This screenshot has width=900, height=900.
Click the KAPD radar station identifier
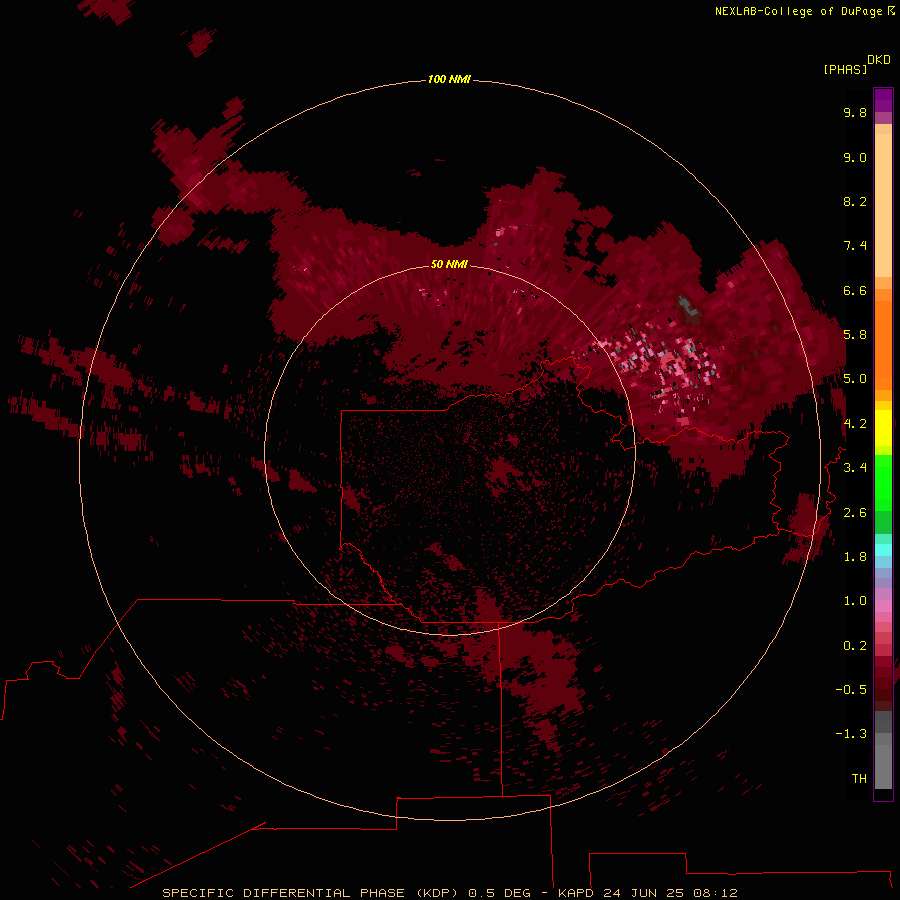tap(577, 893)
